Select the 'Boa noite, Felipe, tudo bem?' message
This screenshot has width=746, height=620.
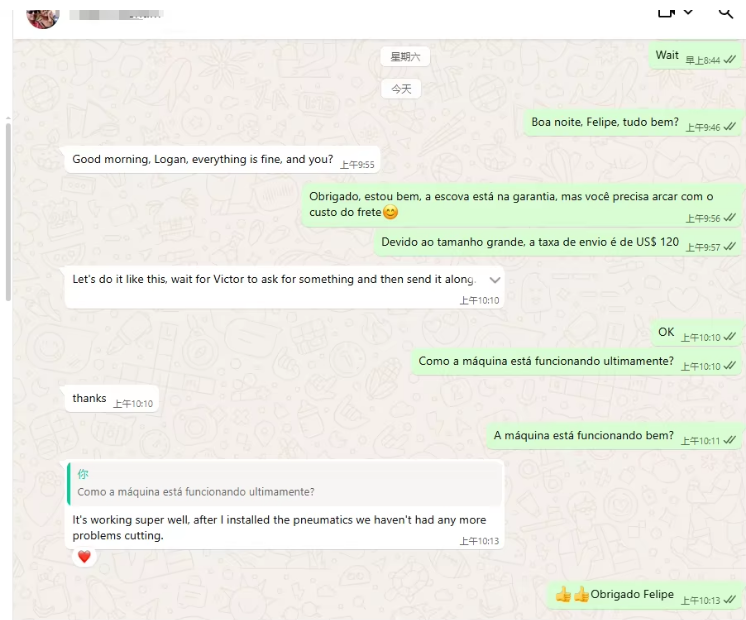(x=632, y=123)
